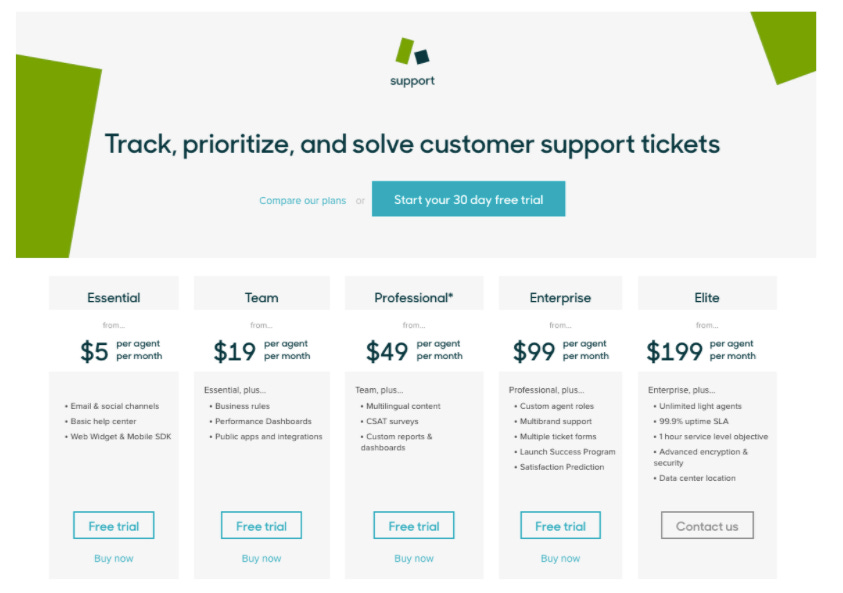Click Buy now for Professional plan
Viewport: 843px width, 593px height.
414,559
